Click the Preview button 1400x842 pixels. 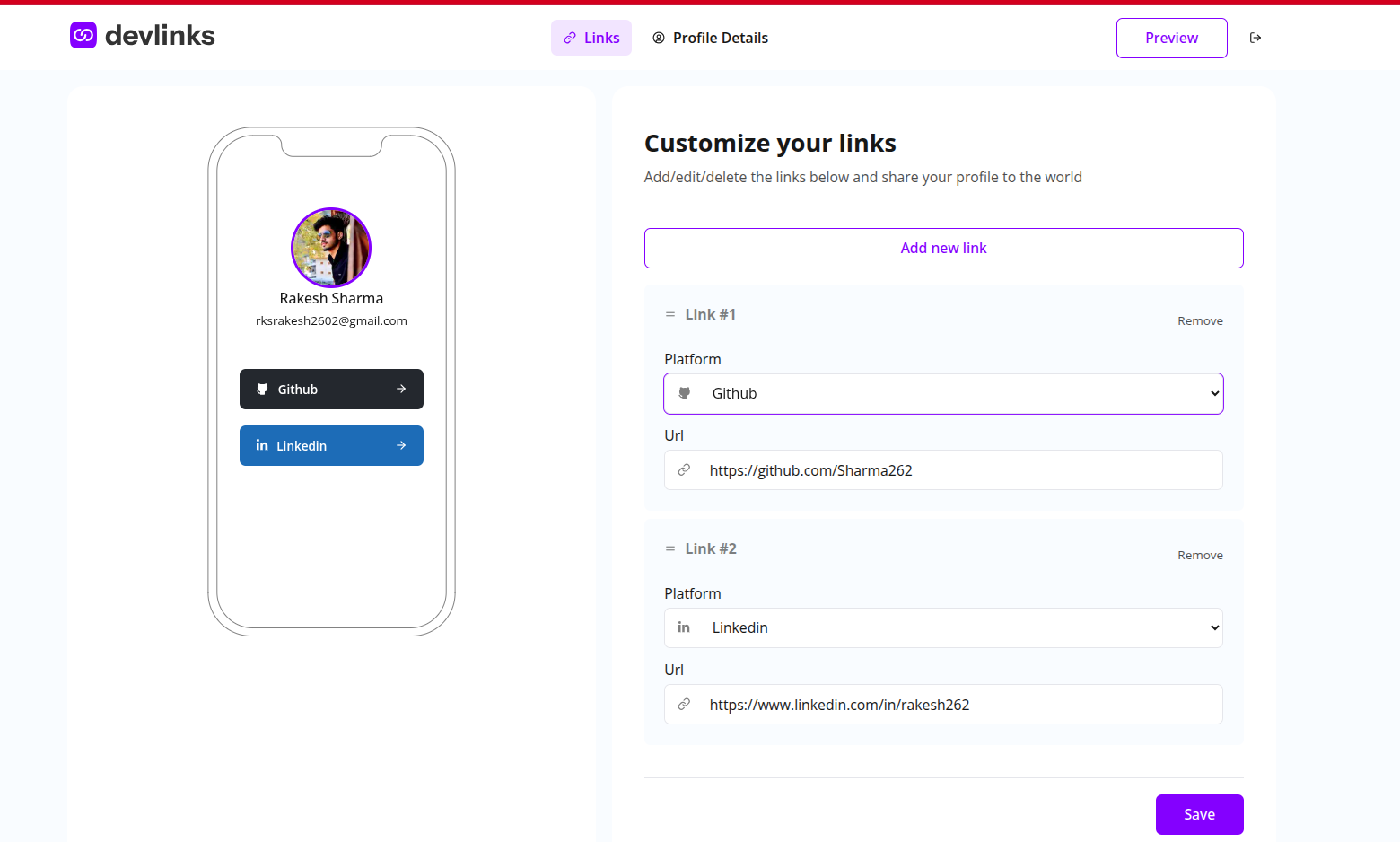1171,38
